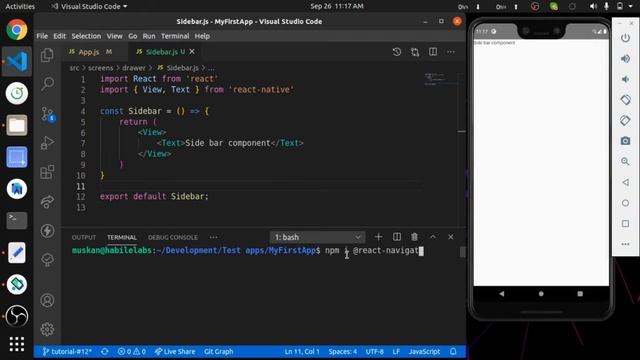Screen dimensions: 640x360
Task: Click the Open Changes icon in editor toolbar
Action: 415,52
